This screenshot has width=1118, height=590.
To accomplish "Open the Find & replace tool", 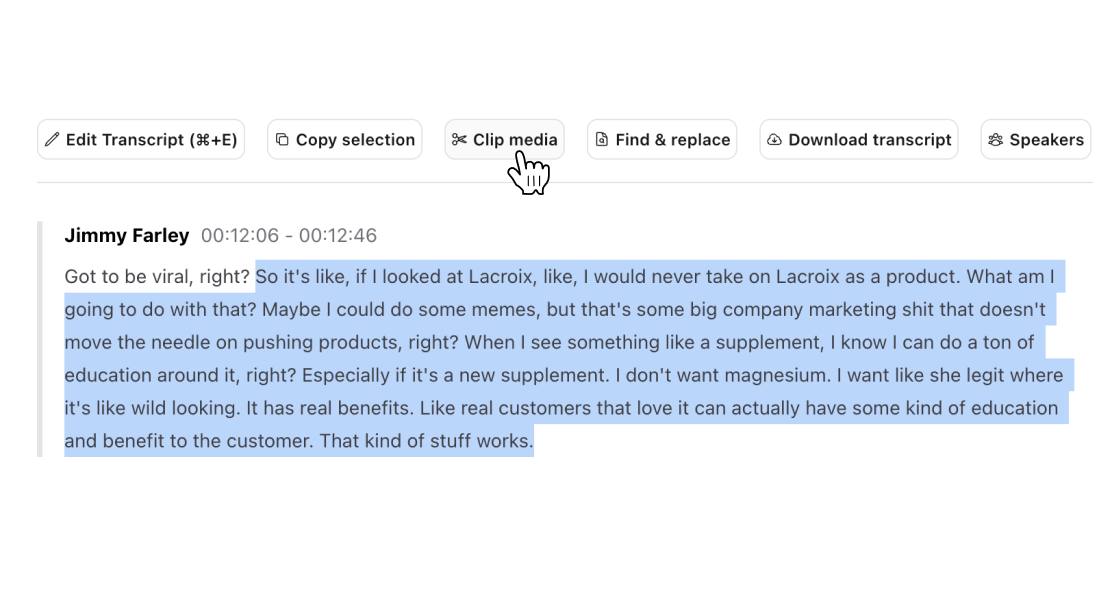I will coord(672,140).
